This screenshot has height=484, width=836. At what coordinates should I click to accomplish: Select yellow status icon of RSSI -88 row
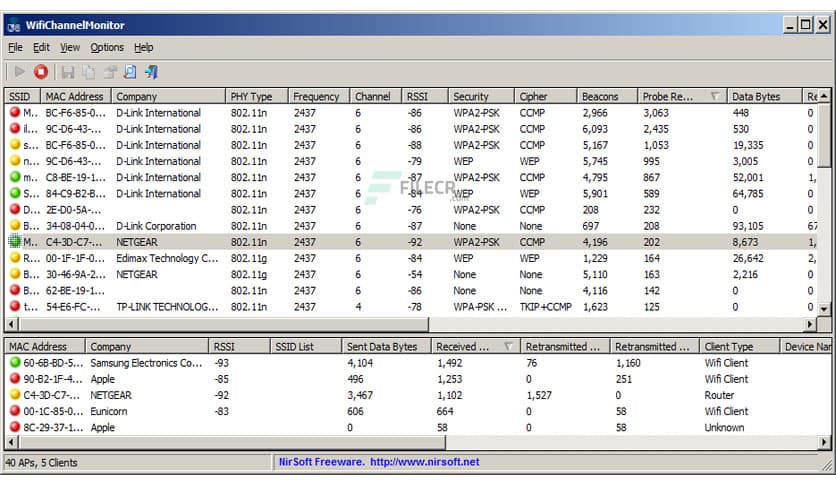point(15,144)
